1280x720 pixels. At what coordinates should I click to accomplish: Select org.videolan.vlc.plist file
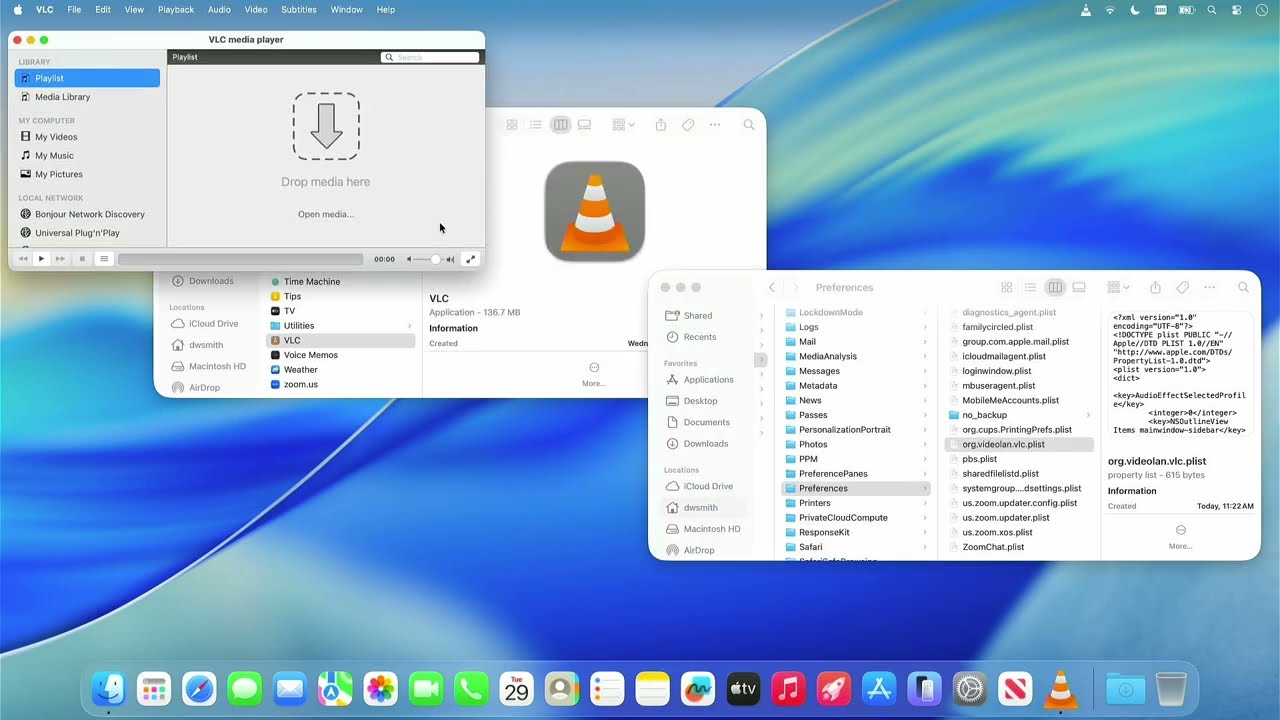tap(1018, 444)
